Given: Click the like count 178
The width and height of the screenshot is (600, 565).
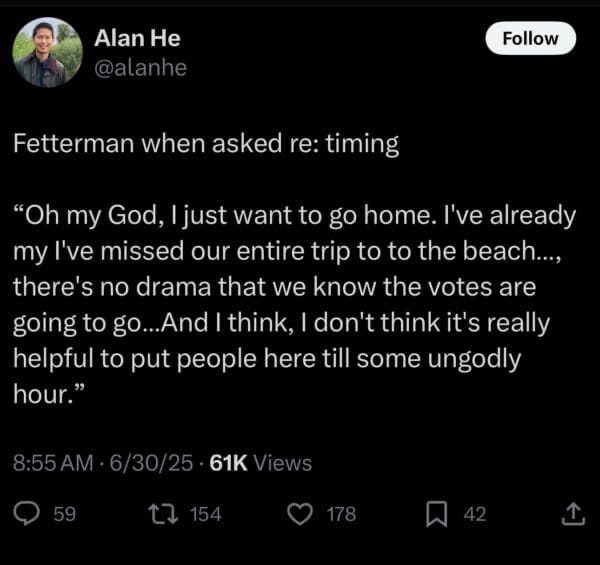Looking at the screenshot, I should 341,514.
